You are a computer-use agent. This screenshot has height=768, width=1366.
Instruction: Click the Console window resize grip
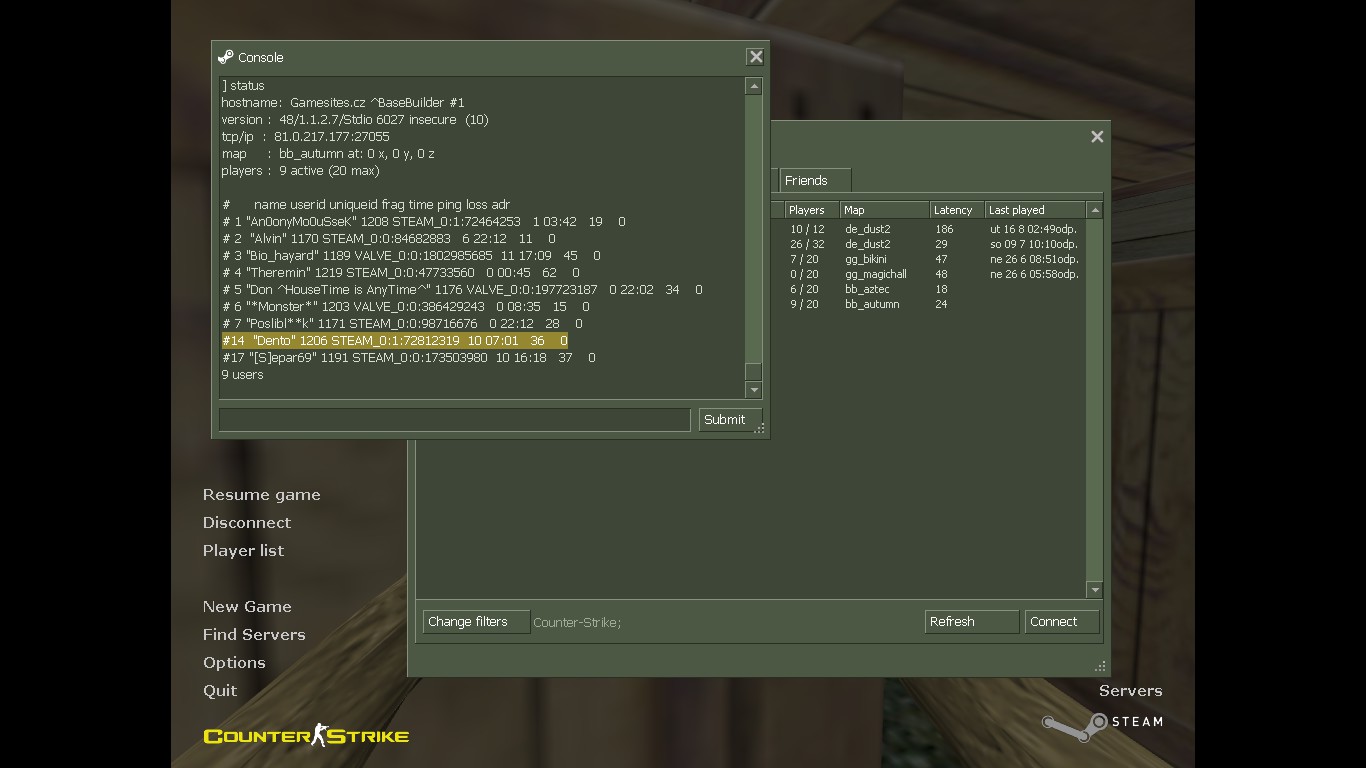pyautogui.click(x=760, y=429)
